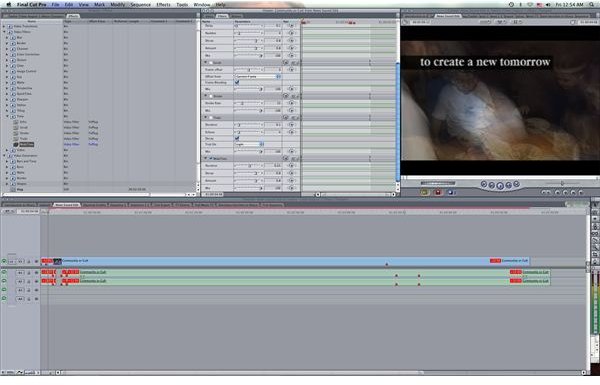Click the WindMotion filter icon in Effects browser
The width and height of the screenshot is (600, 385).
pyautogui.click(x=16, y=144)
